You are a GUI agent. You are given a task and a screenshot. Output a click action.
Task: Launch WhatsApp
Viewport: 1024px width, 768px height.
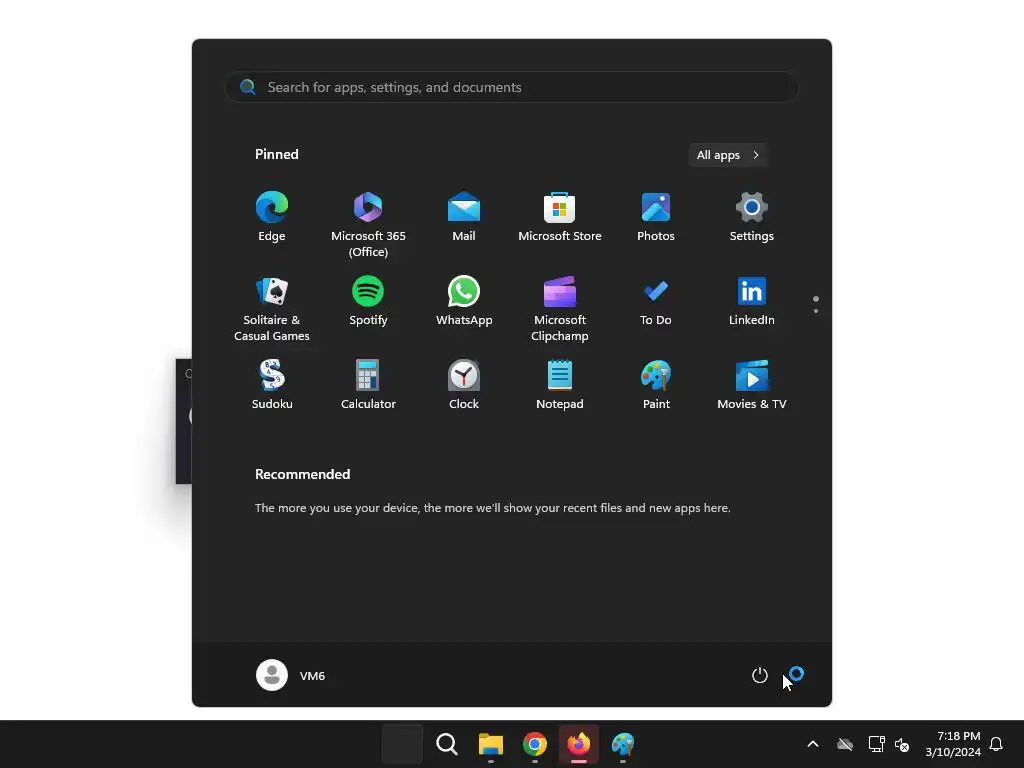point(464,302)
